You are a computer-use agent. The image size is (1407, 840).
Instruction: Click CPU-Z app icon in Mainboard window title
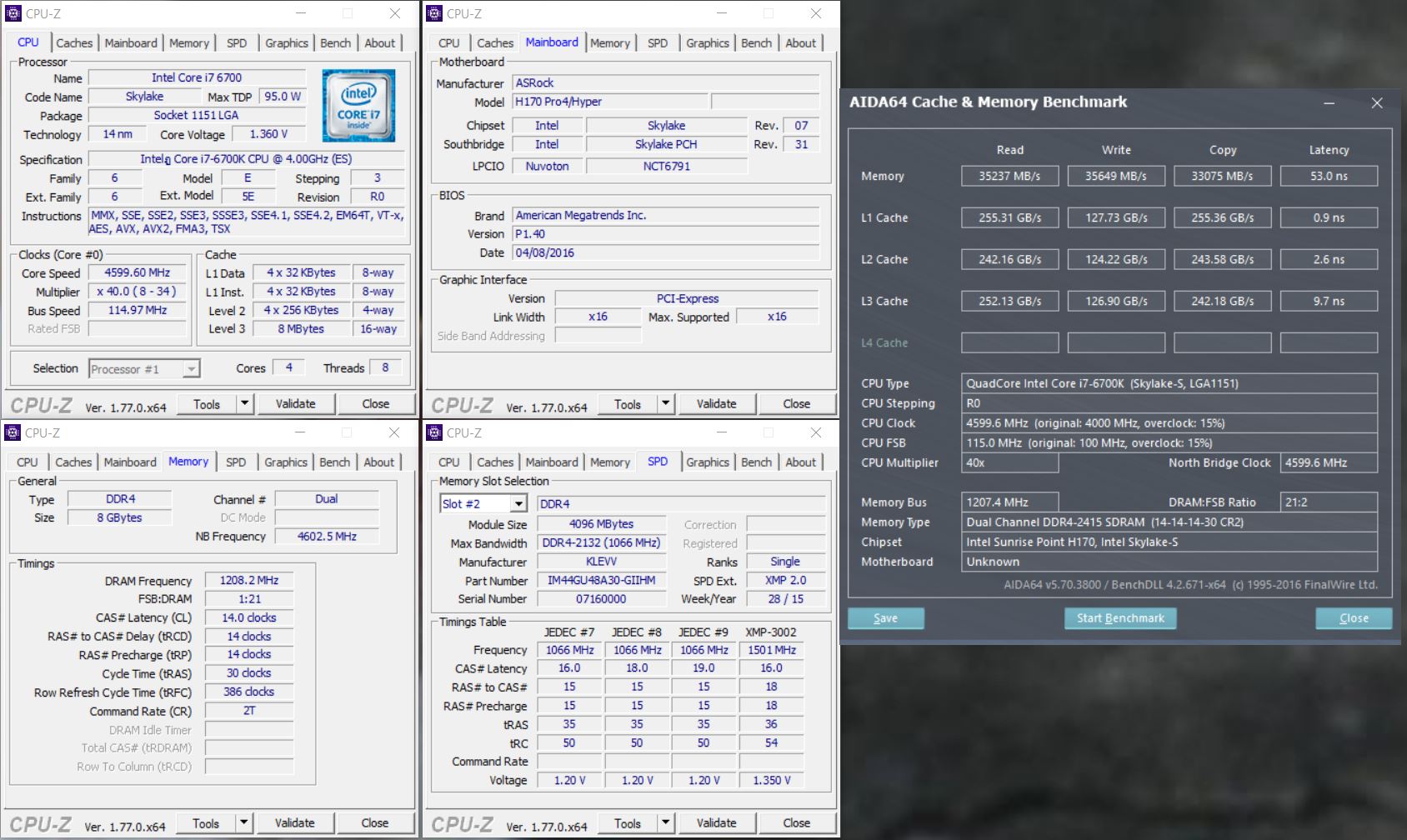click(x=434, y=13)
